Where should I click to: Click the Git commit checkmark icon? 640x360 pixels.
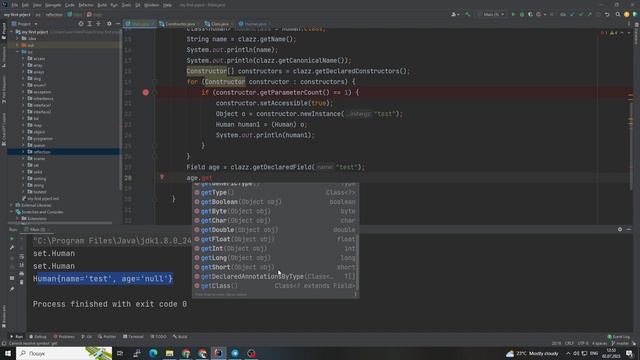tap(581, 14)
